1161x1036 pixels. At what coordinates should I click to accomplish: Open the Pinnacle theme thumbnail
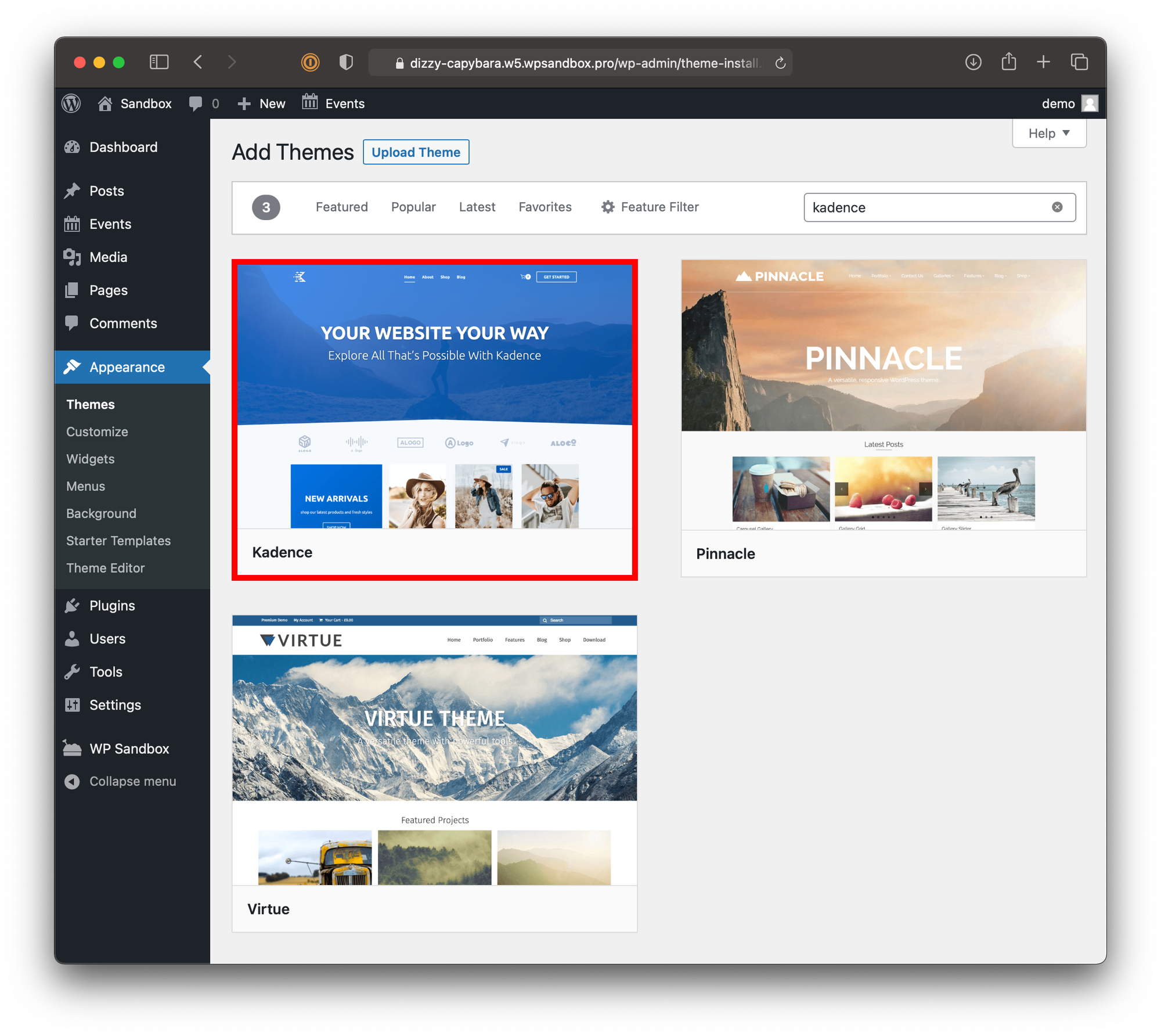884,395
